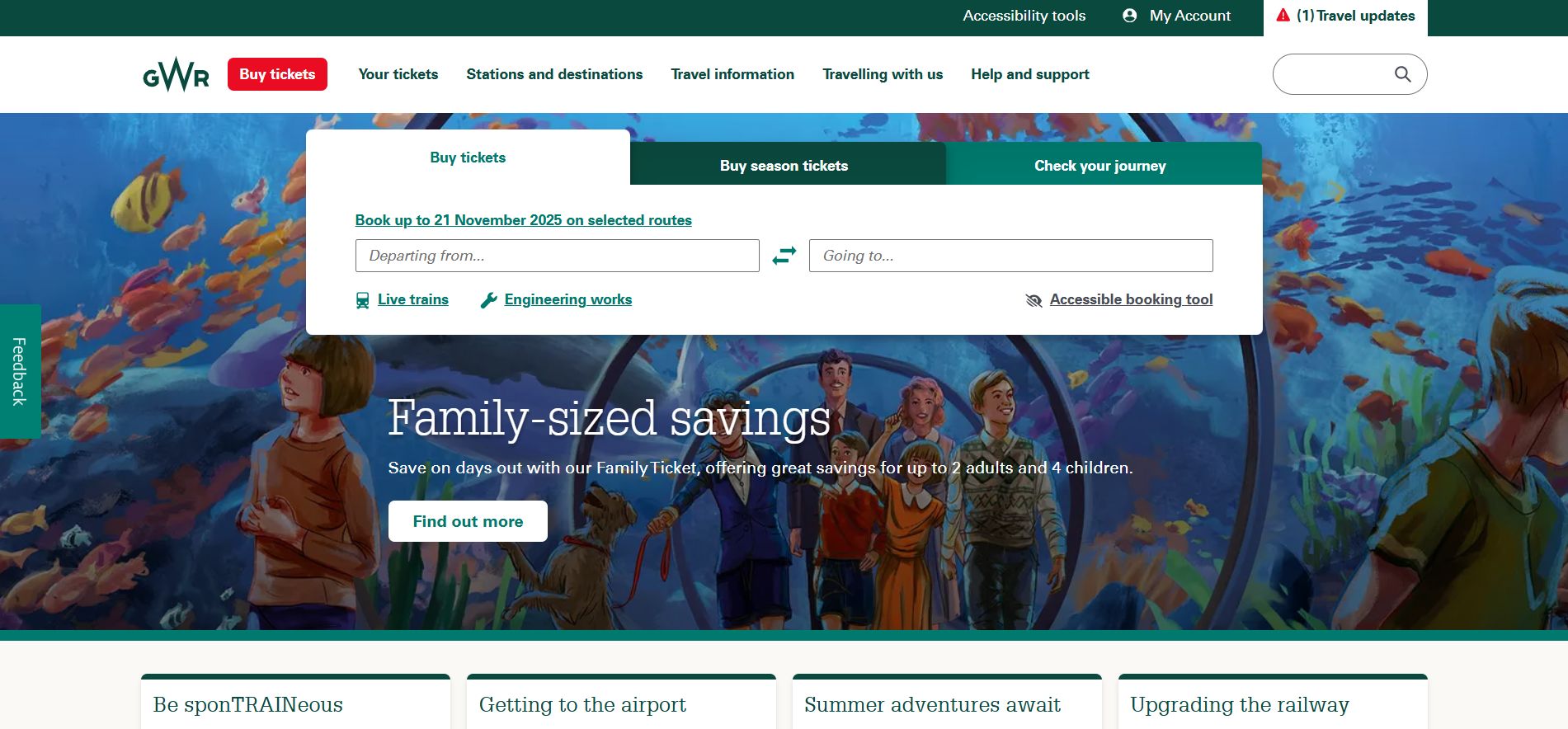
Task: Click the red Buy tickets button
Action: (x=277, y=74)
